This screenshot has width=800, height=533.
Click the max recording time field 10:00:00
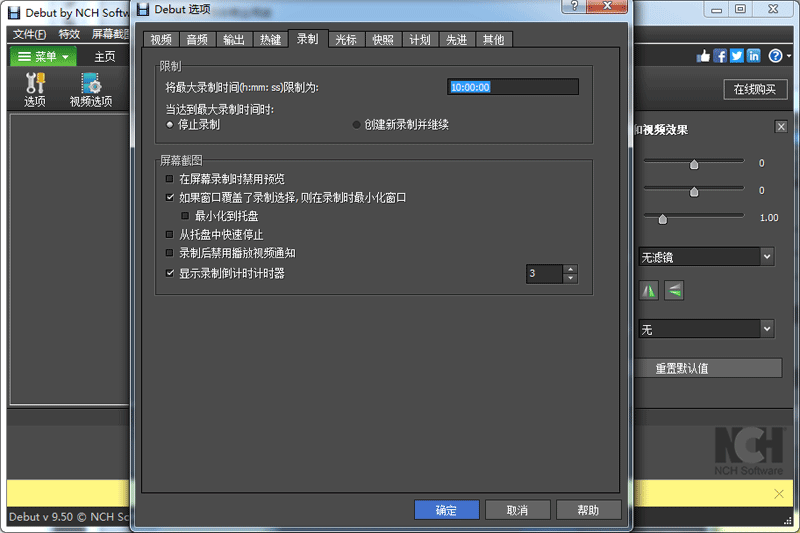(x=513, y=87)
